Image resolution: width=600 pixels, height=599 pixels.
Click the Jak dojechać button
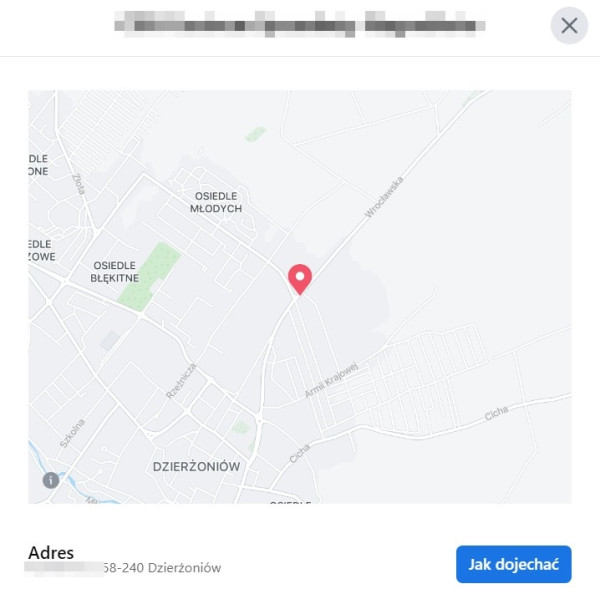tap(514, 564)
